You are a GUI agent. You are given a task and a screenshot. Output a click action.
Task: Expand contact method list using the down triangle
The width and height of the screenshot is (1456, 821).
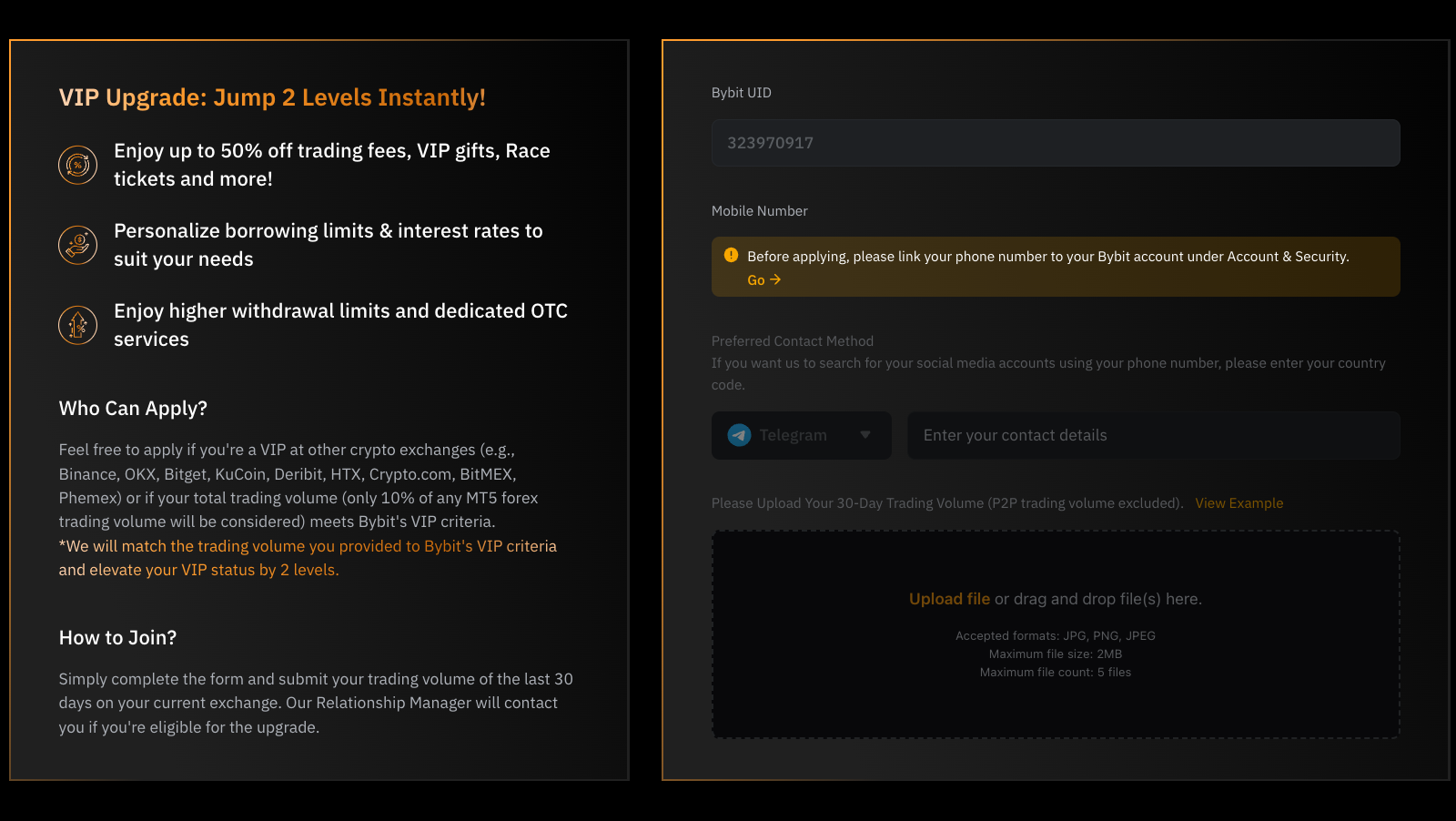pyautogui.click(x=865, y=435)
